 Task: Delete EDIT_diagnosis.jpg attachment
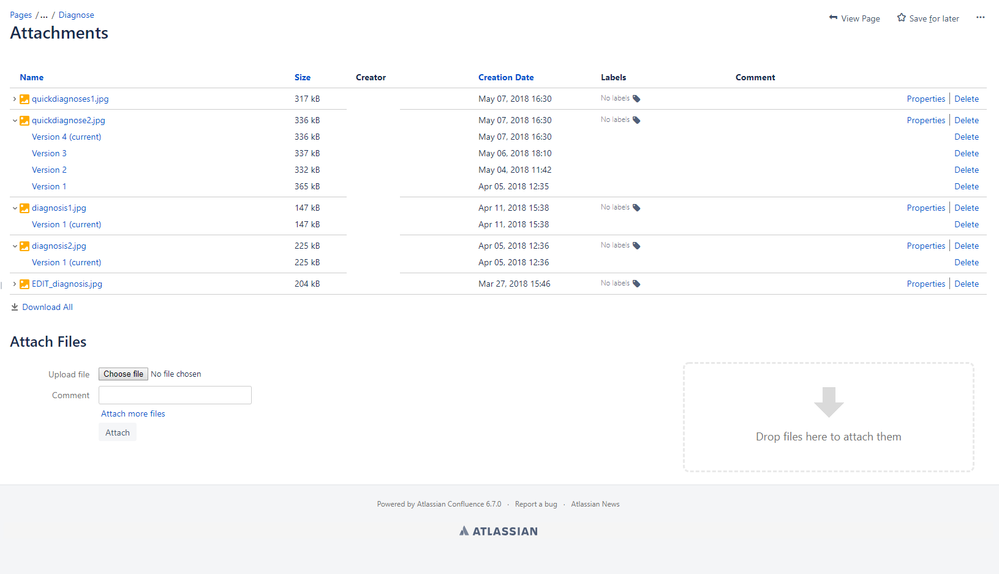(967, 284)
